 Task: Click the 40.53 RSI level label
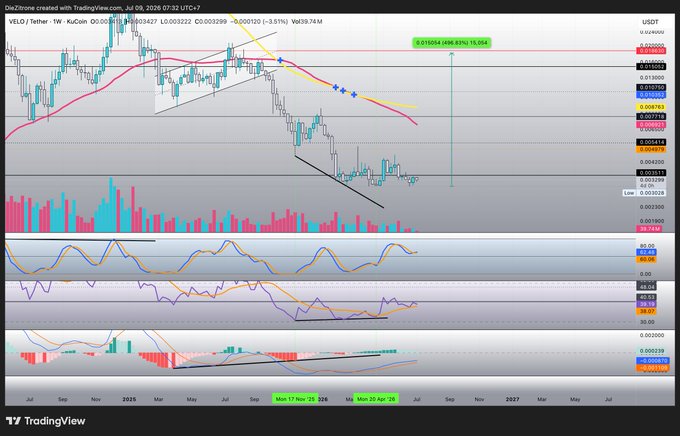pos(647,297)
